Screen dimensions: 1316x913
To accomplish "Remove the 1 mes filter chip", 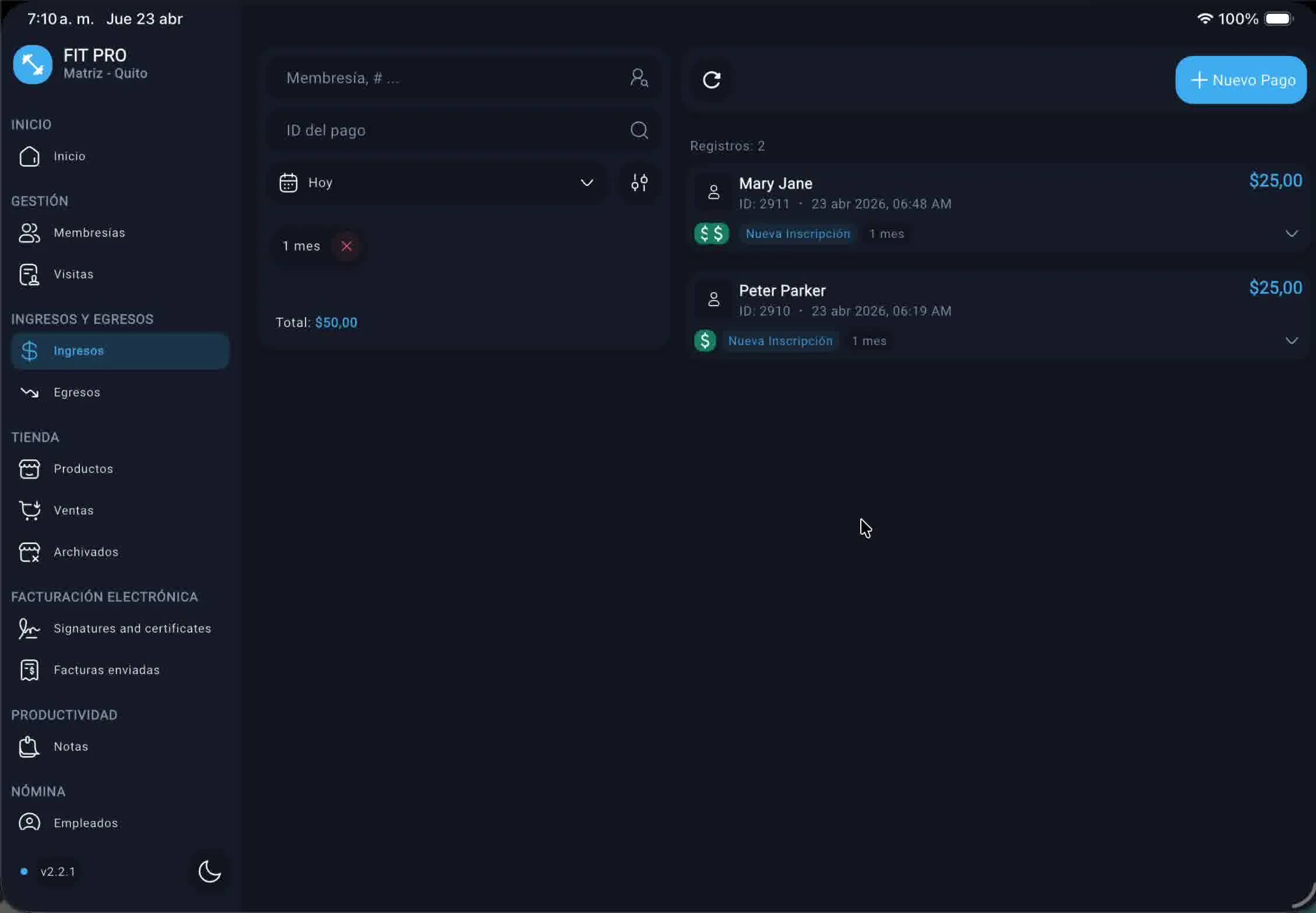I will [346, 246].
